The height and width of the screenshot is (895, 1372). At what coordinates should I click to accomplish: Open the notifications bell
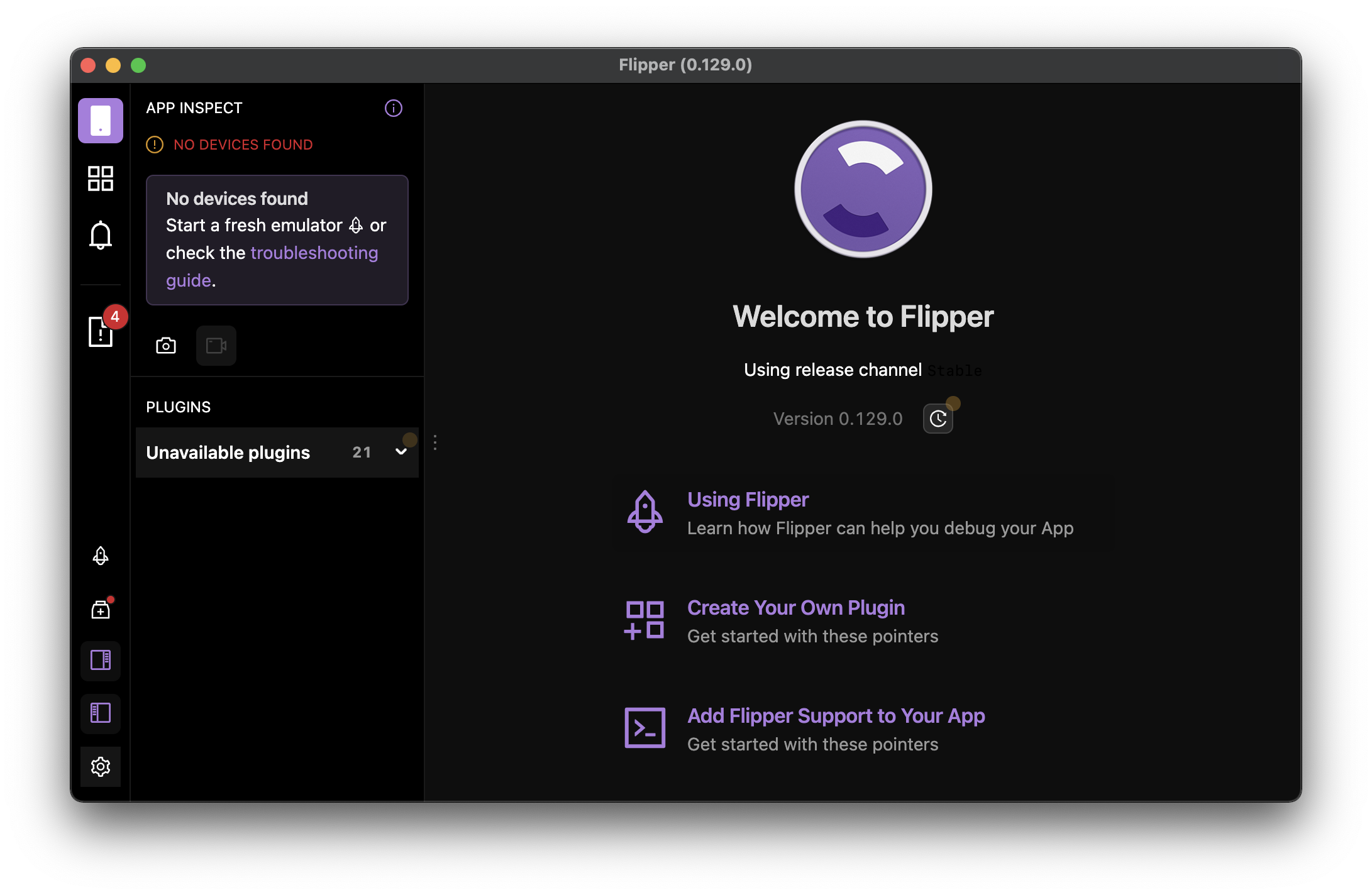[100, 235]
